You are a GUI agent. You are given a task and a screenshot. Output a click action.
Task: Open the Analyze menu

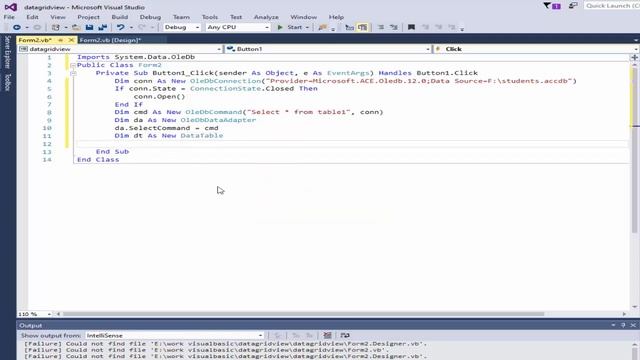(x=266, y=17)
